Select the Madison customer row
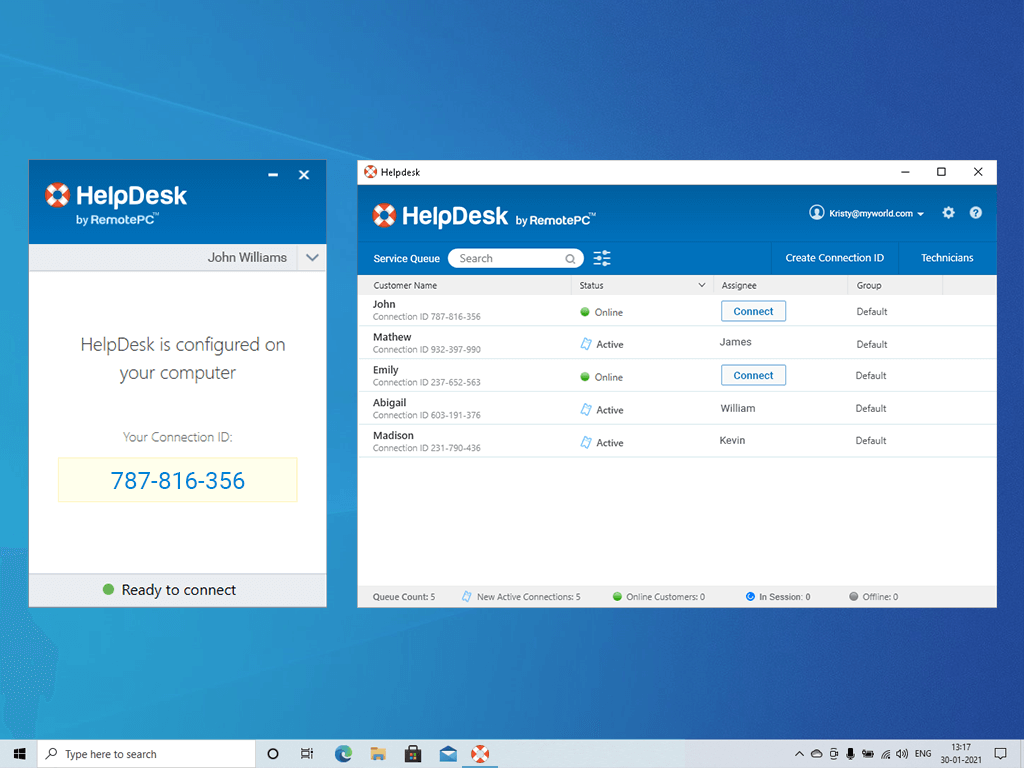 [x=677, y=441]
